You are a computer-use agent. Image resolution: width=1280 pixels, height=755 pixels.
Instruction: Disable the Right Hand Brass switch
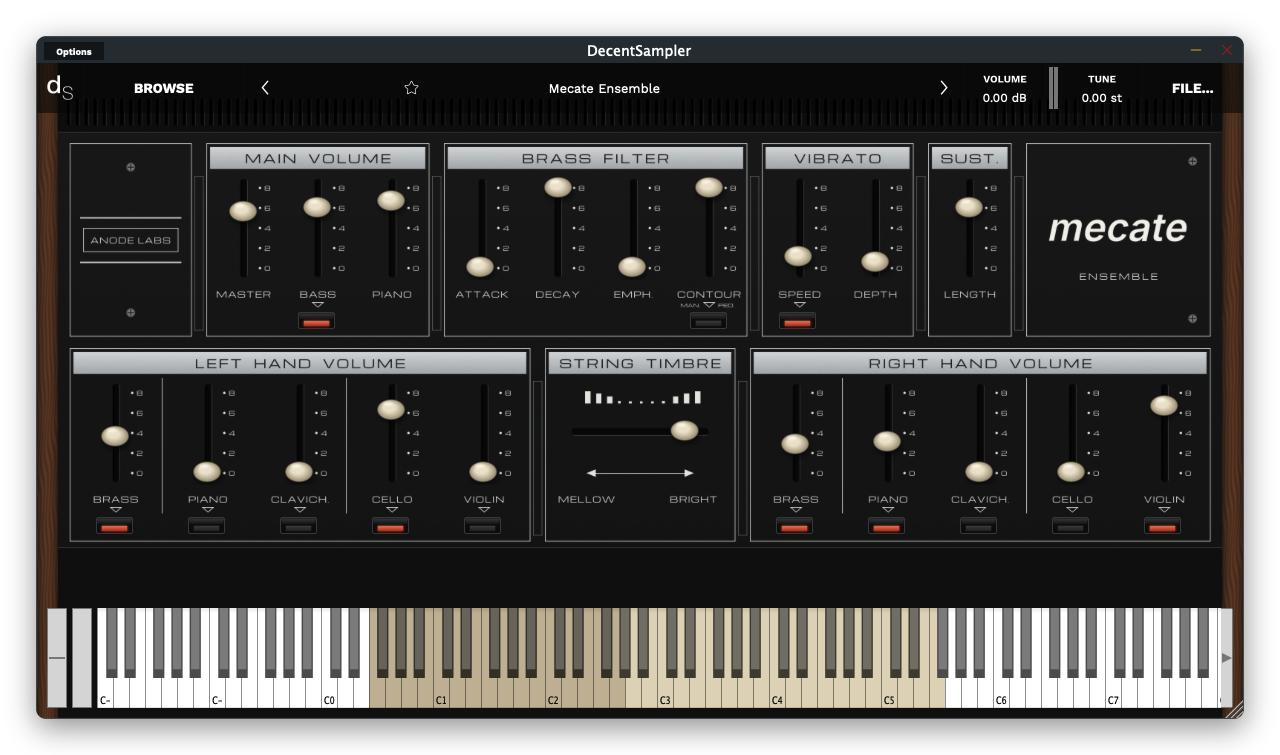(x=795, y=526)
